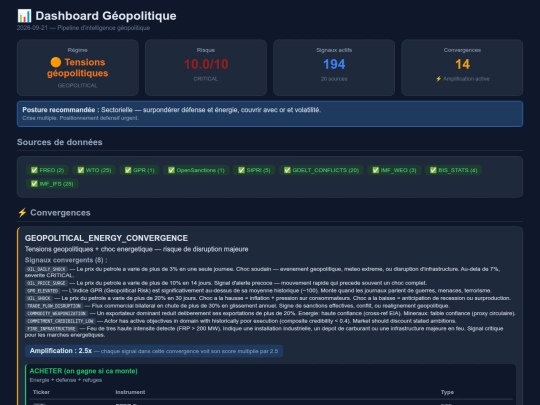Click the 194 active signals value
Screen dimensions: 540x405
334,64
